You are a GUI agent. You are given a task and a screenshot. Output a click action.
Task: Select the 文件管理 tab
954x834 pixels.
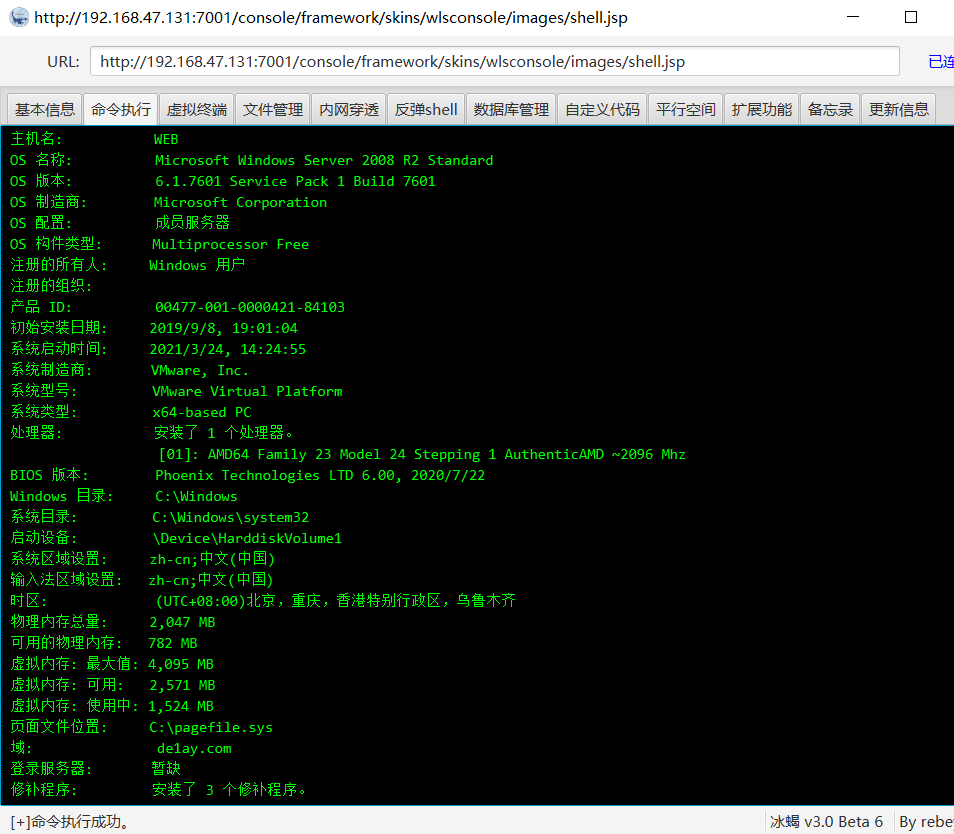(273, 109)
